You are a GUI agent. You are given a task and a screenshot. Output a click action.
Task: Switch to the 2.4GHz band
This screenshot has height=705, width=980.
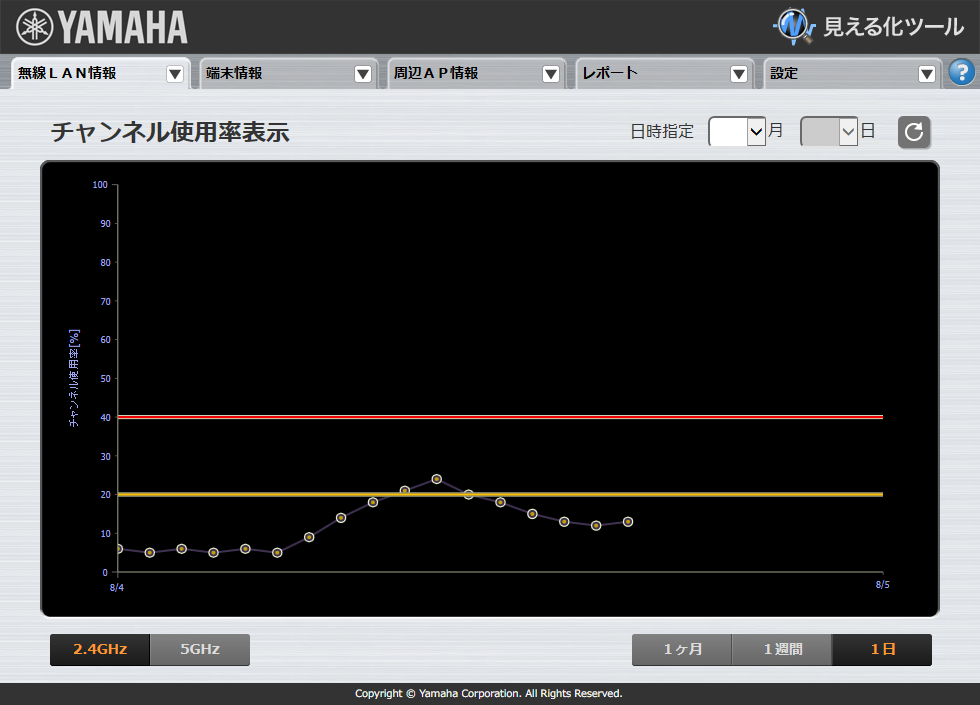100,650
